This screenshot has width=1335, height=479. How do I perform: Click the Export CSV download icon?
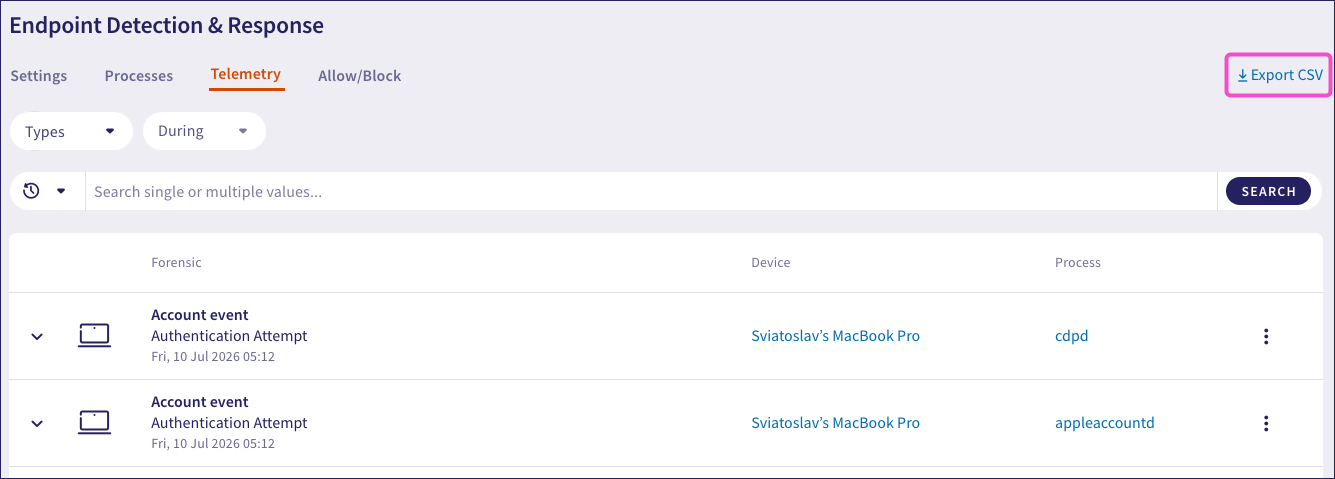[1243, 75]
